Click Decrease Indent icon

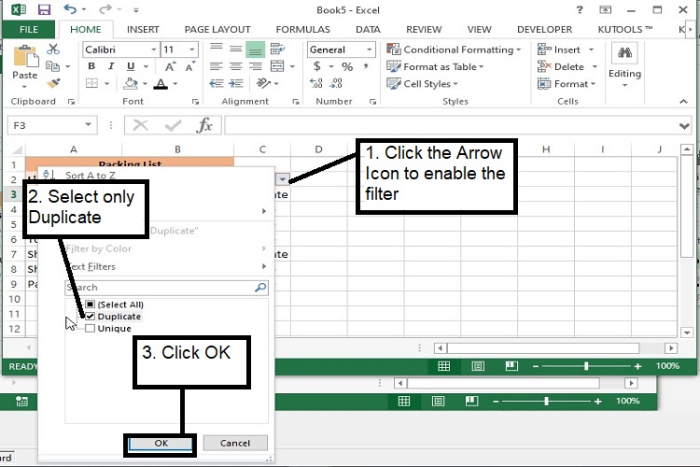coord(217,83)
